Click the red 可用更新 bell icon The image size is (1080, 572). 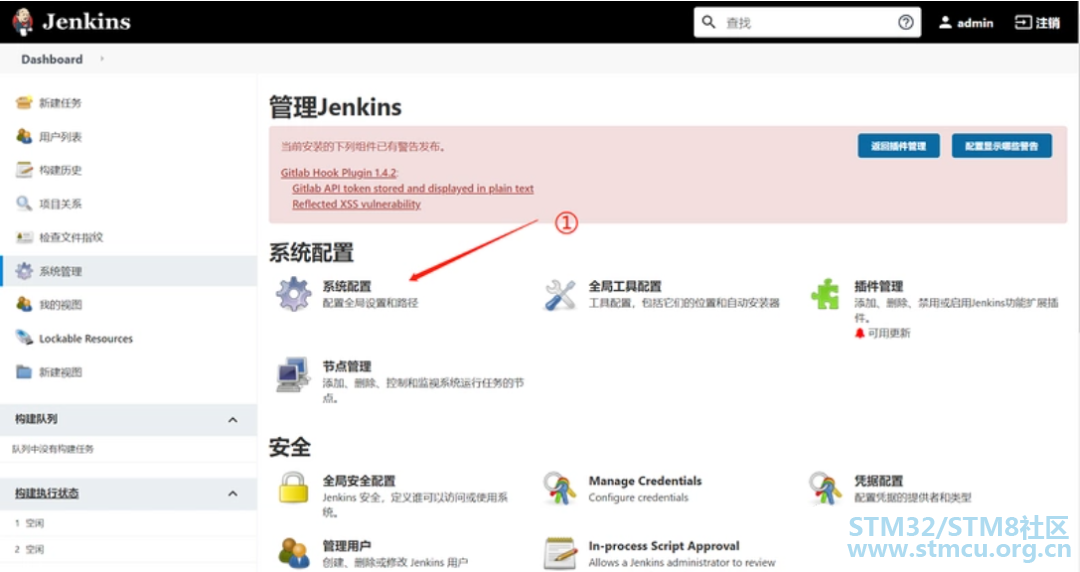[860, 333]
